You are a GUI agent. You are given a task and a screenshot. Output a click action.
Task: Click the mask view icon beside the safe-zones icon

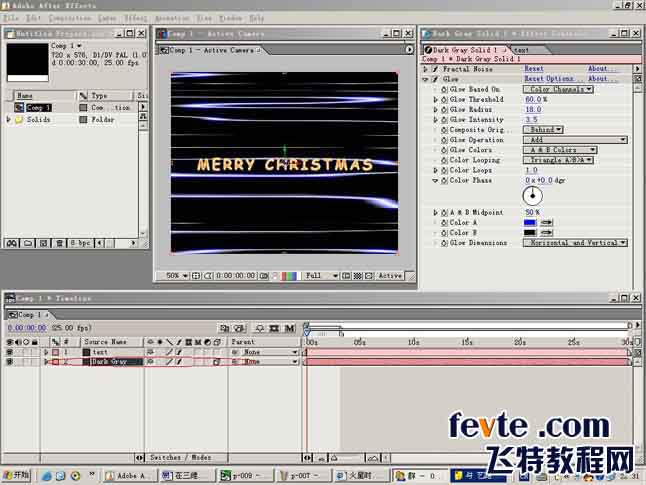(208, 276)
